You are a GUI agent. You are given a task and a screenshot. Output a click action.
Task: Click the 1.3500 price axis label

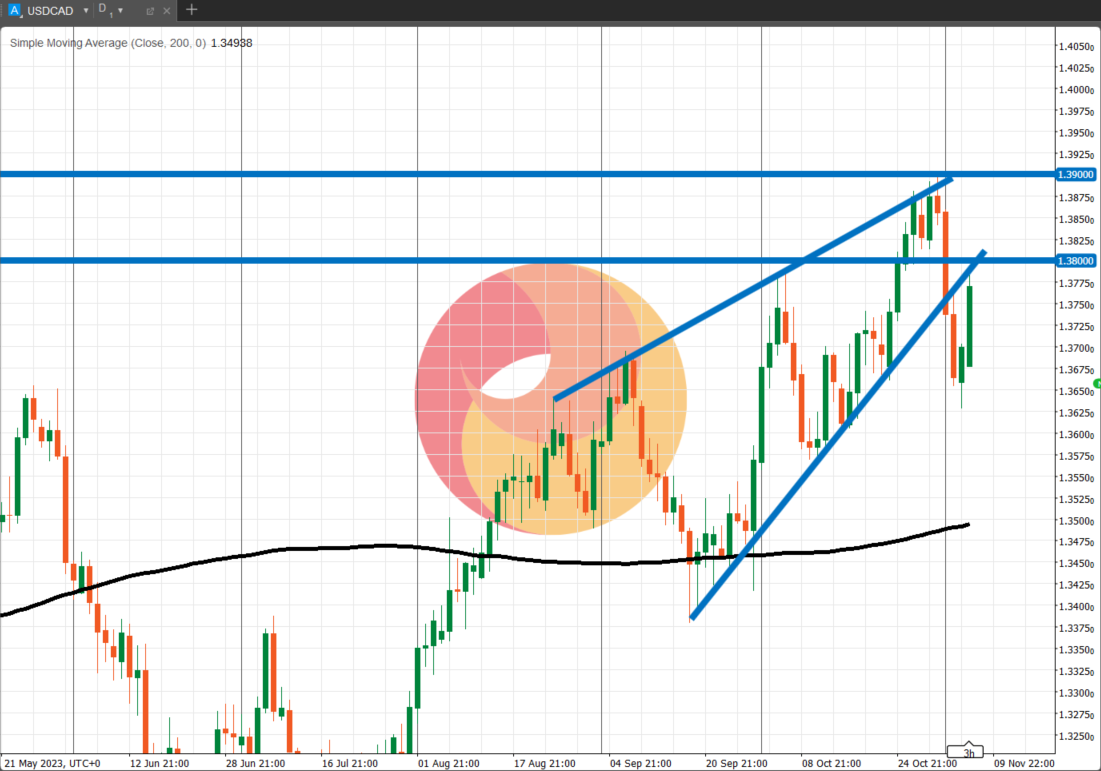[1076, 521]
